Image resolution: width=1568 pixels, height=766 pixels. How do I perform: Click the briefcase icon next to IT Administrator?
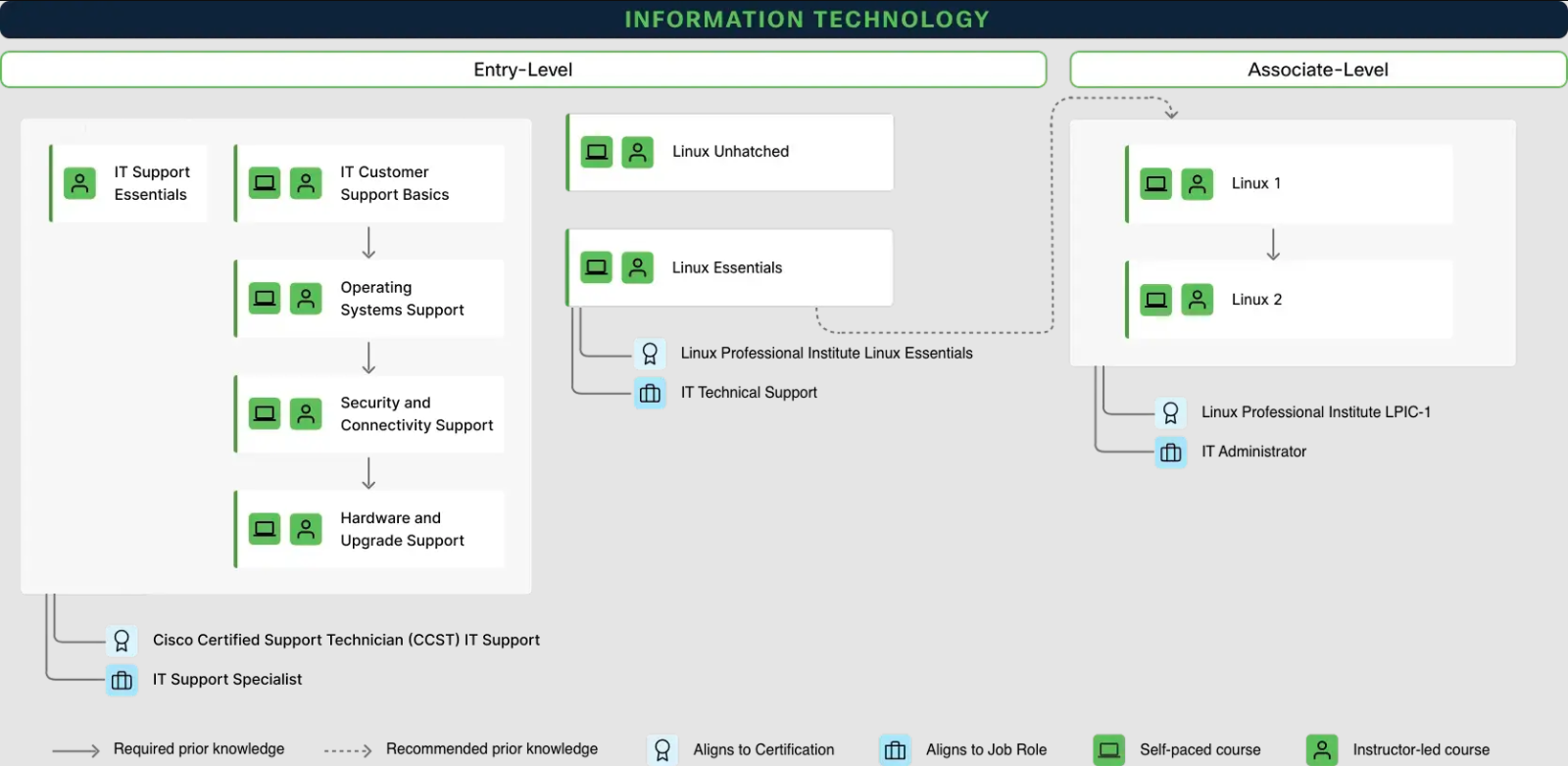click(x=1170, y=452)
